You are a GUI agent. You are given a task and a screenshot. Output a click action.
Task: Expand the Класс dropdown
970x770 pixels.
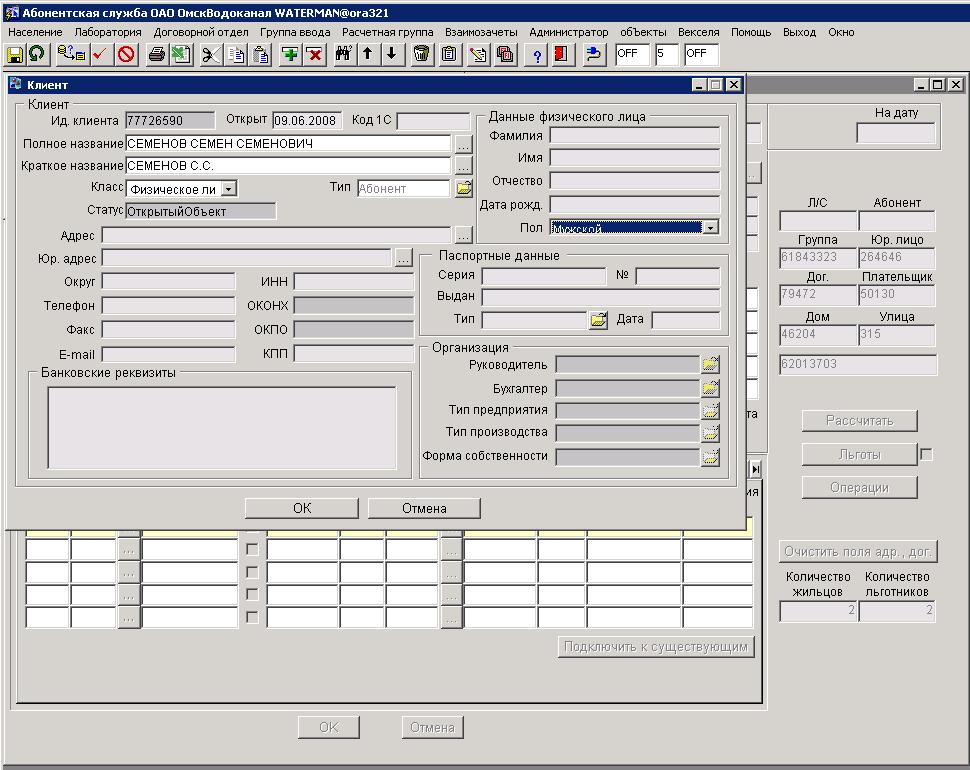pyautogui.click(x=229, y=189)
